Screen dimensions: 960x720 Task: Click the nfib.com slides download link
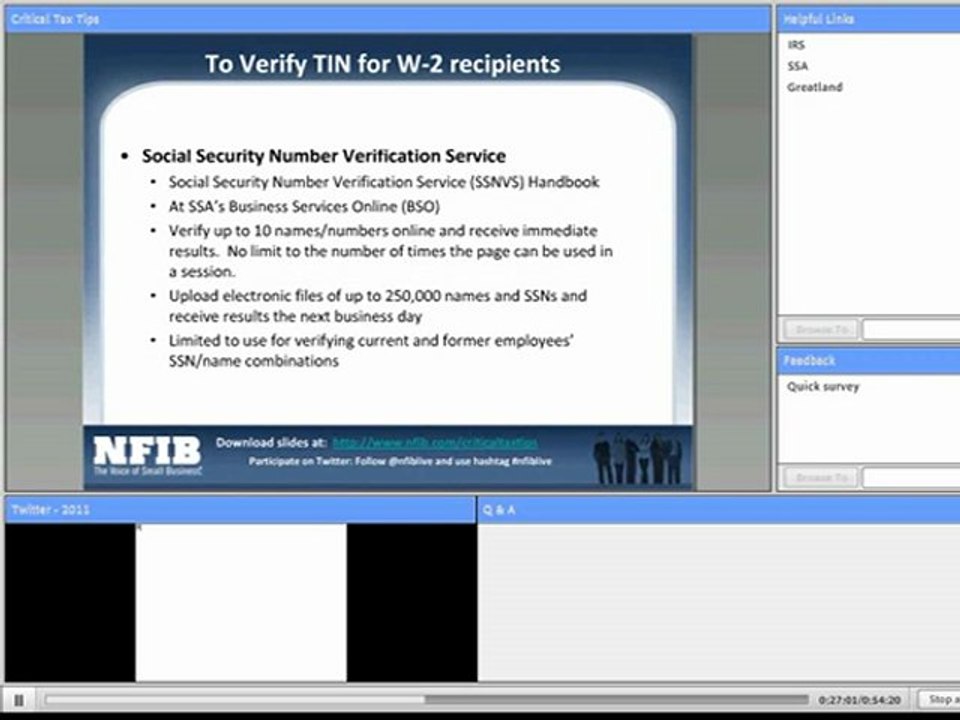[x=435, y=442]
